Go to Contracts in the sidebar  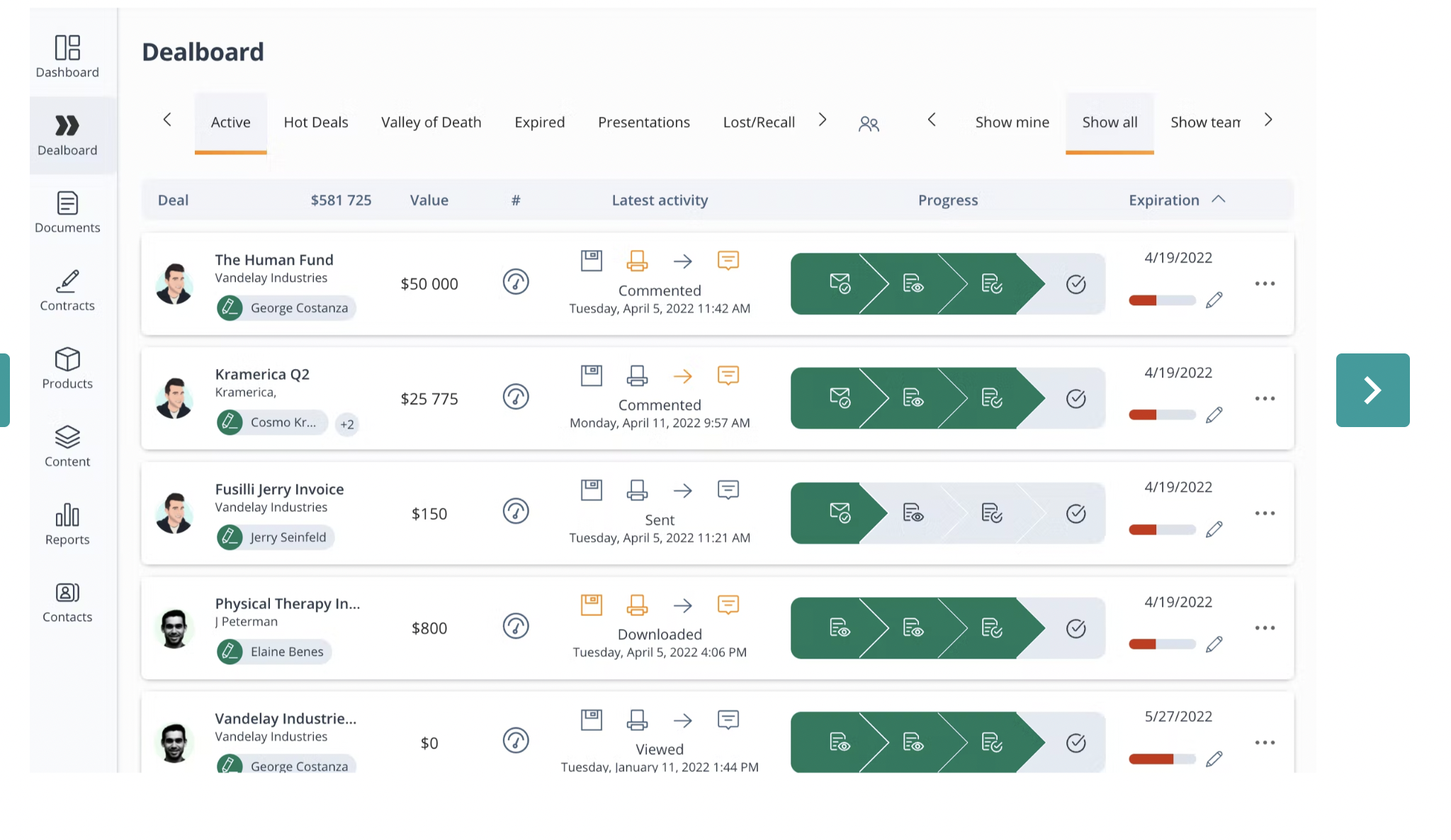[67, 290]
